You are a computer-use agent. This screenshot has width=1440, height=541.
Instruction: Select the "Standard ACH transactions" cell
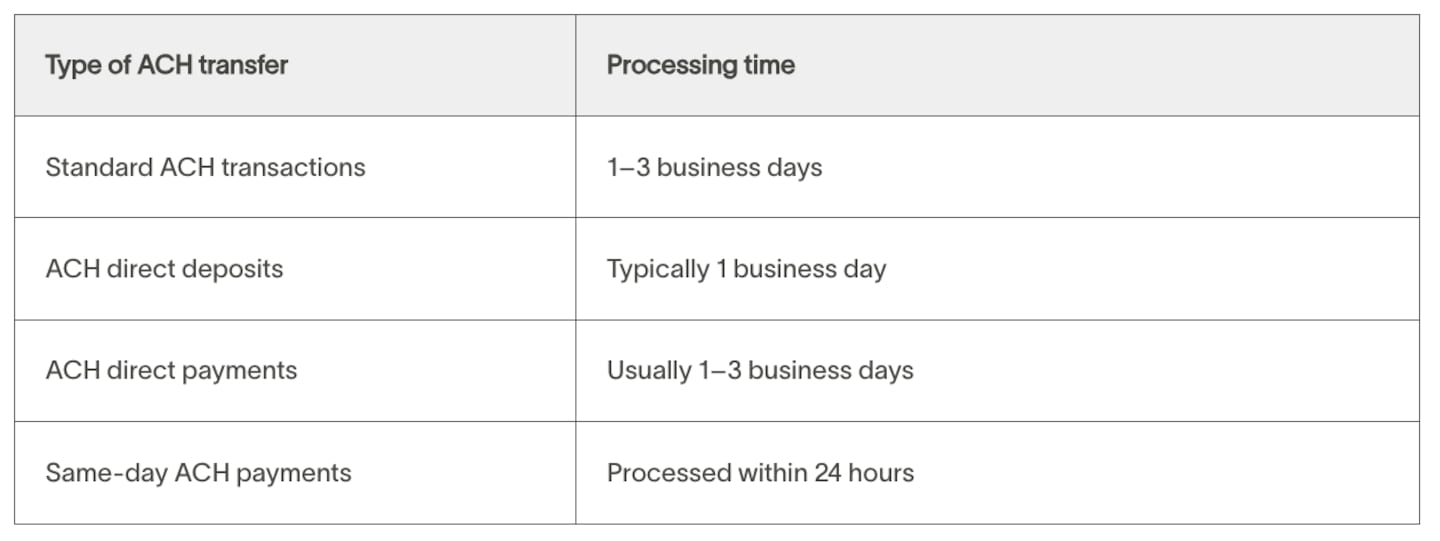205,167
